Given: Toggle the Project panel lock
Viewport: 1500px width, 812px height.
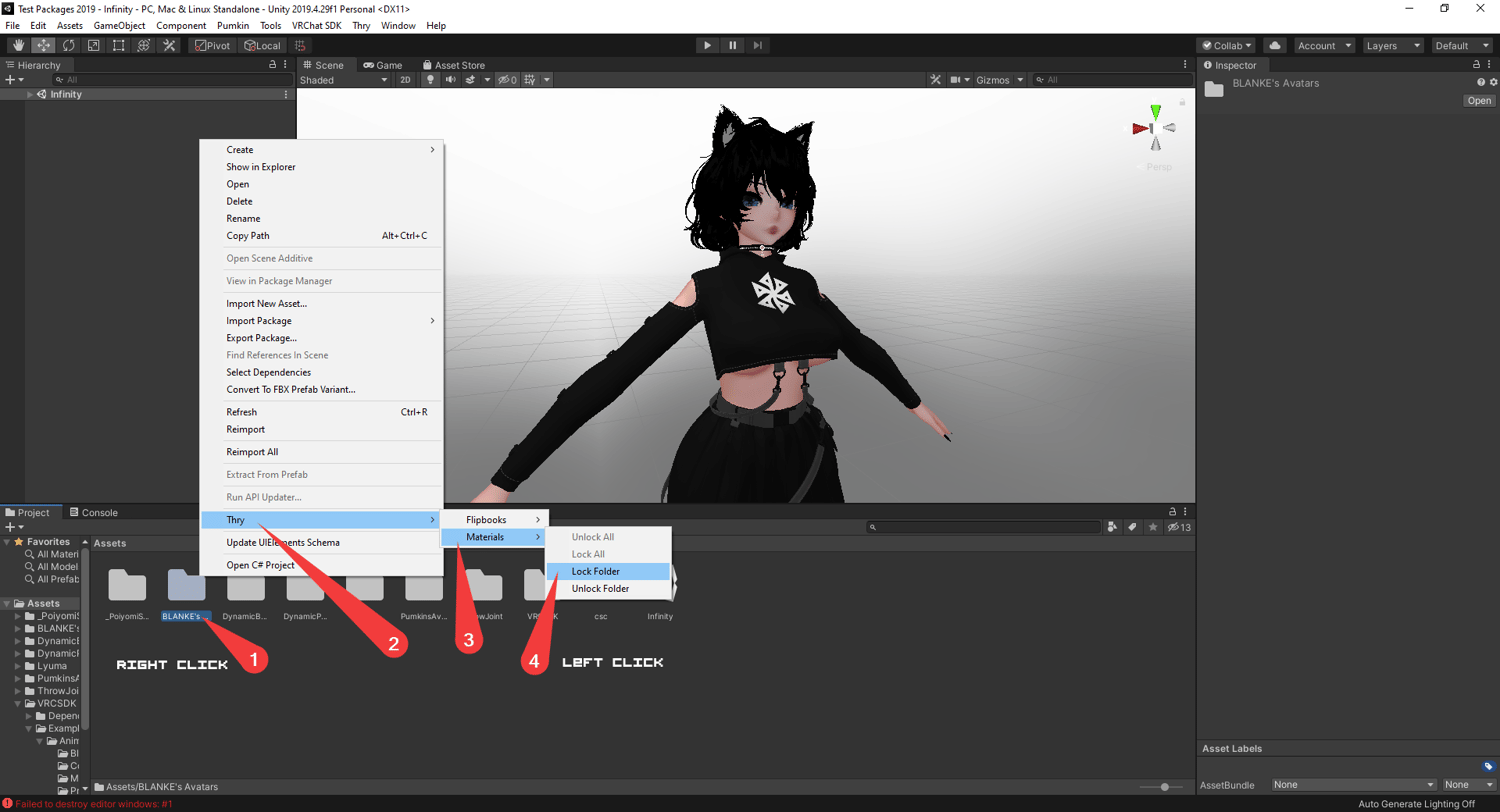Looking at the screenshot, I should click(1171, 511).
